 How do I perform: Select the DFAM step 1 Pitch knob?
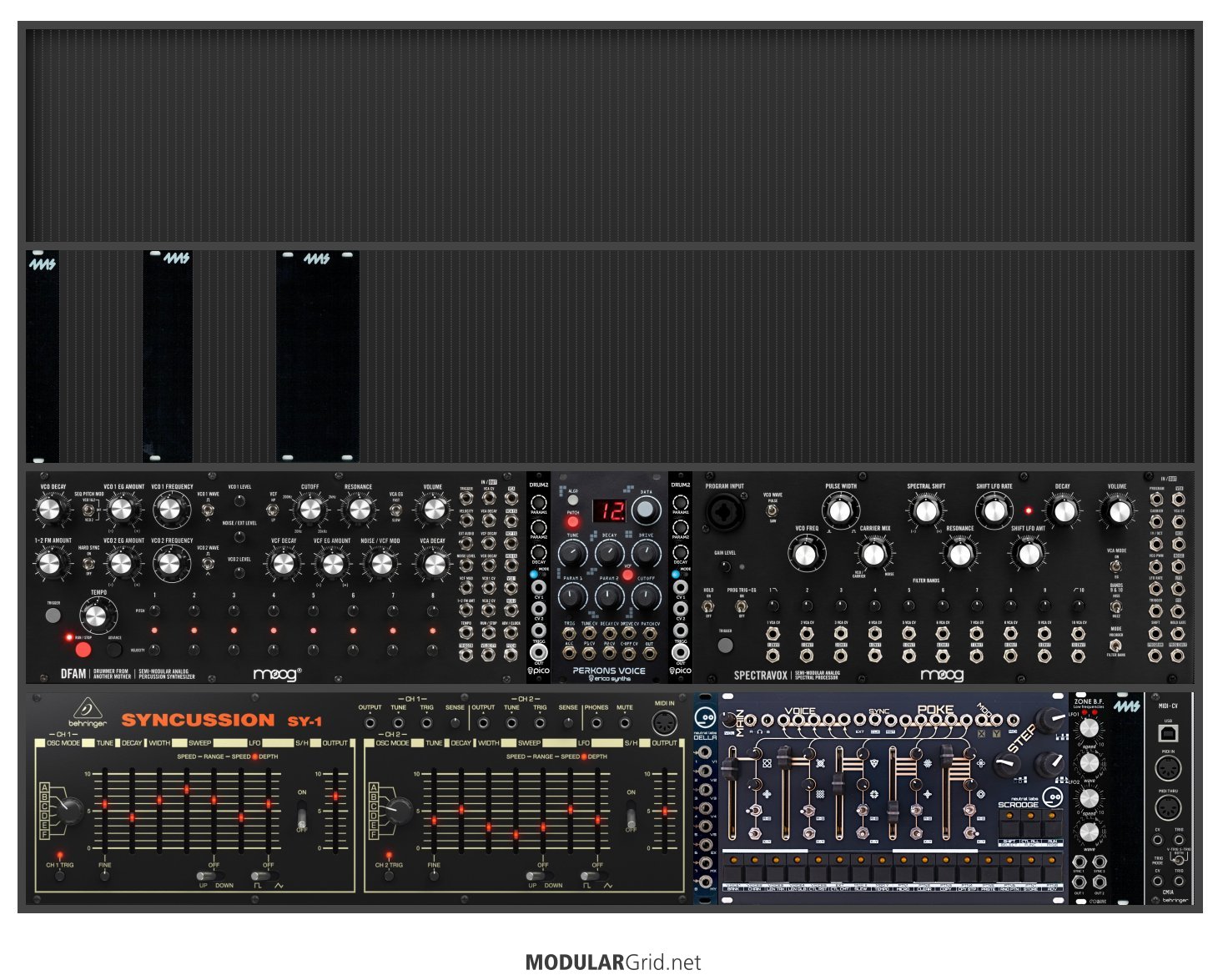tap(154, 611)
